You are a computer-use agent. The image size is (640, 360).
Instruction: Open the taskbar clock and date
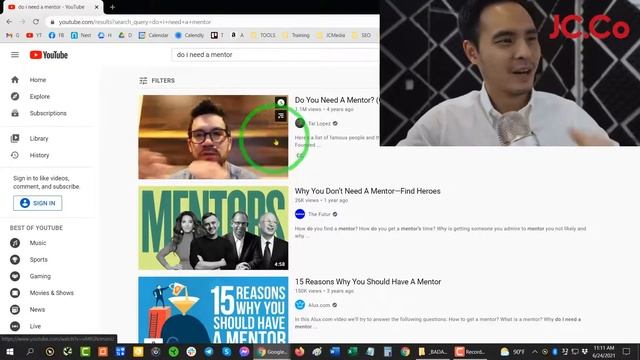(604, 351)
